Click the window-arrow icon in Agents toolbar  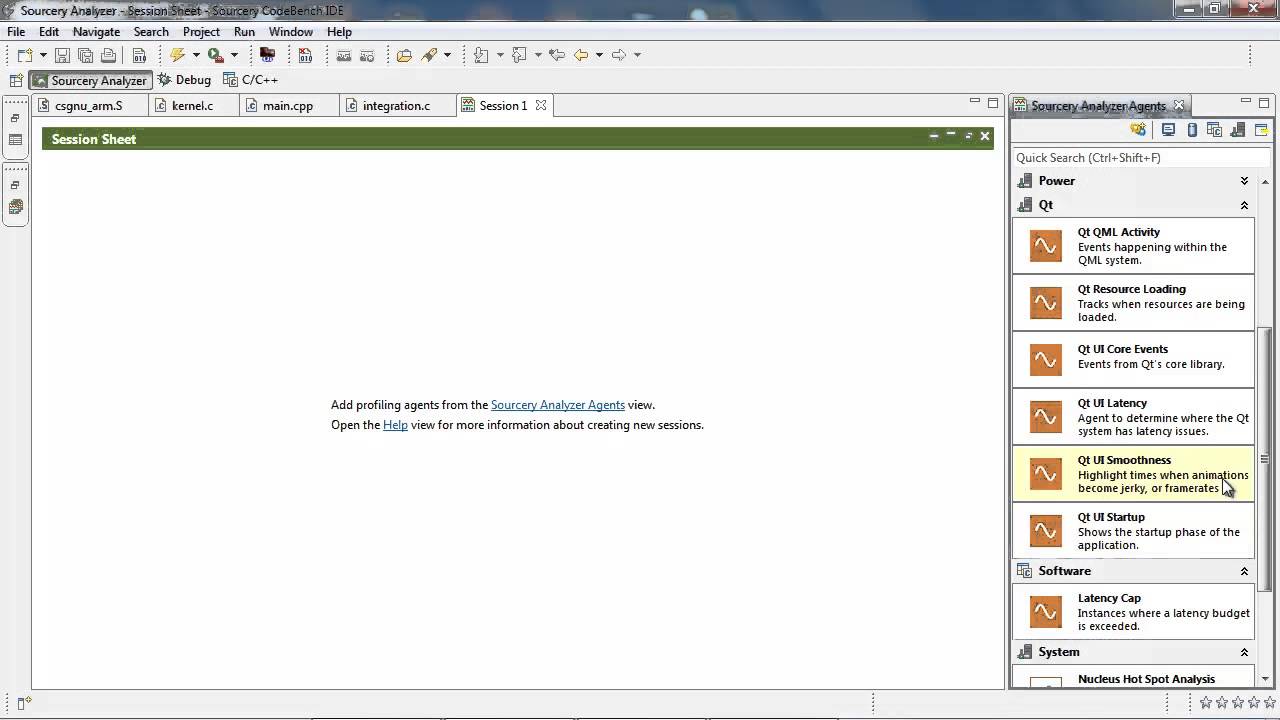tap(1261, 130)
